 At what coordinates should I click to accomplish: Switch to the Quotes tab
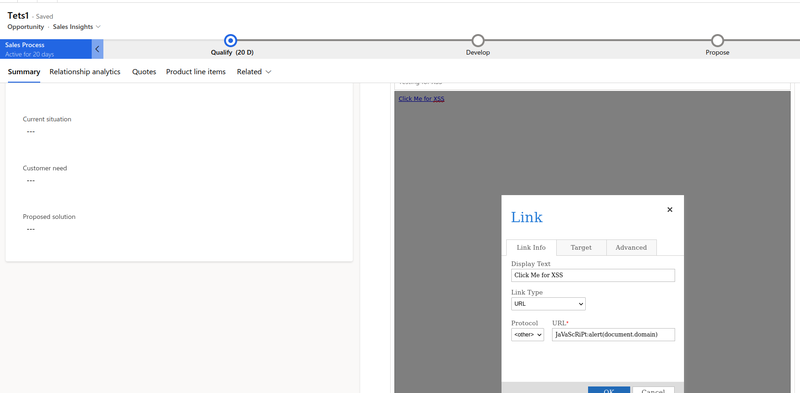tap(144, 72)
